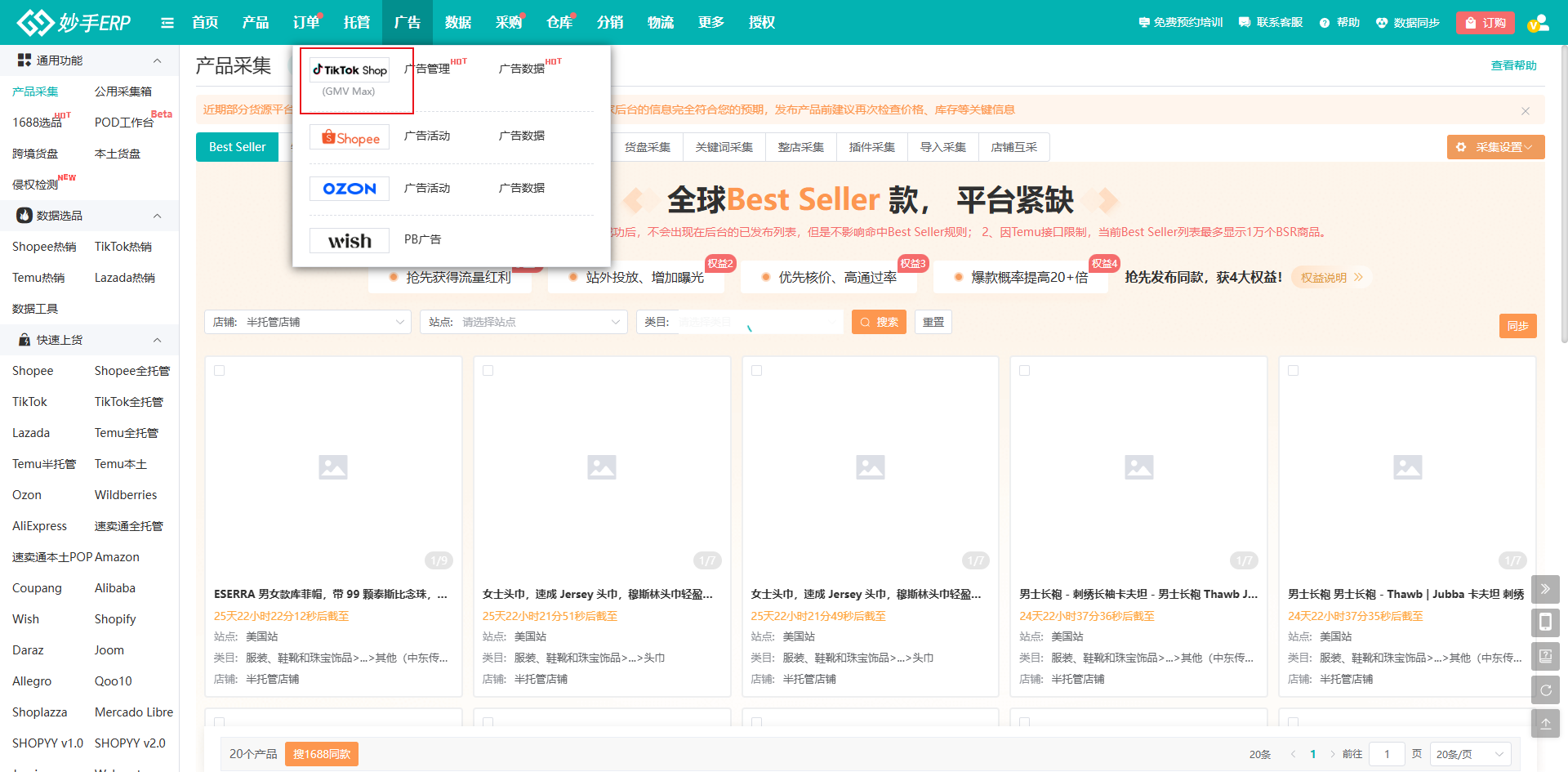Open the 20条/页 page size dropdown
This screenshot has width=1568, height=772.
(x=1470, y=754)
